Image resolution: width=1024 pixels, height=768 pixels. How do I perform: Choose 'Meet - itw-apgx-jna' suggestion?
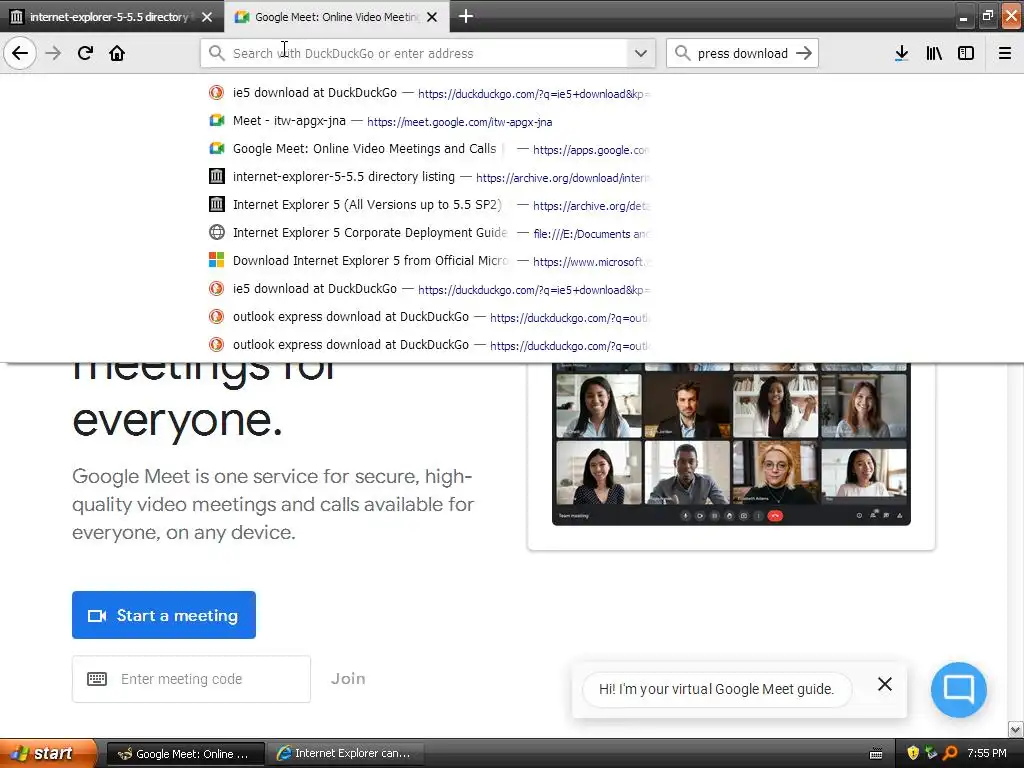pos(429,121)
